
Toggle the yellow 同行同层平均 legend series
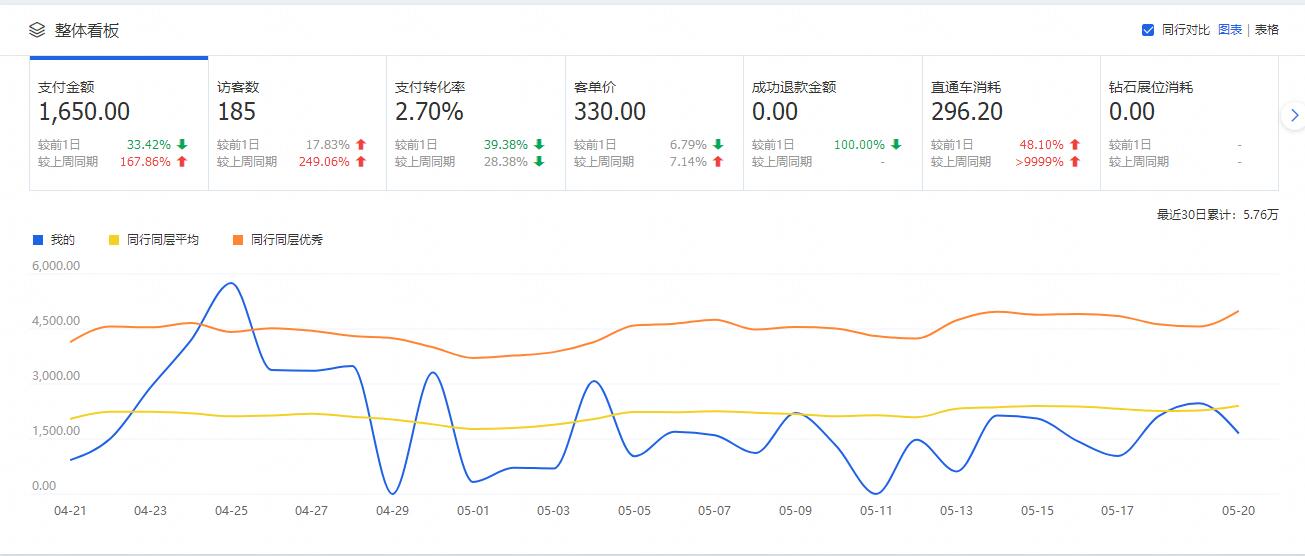tap(153, 240)
